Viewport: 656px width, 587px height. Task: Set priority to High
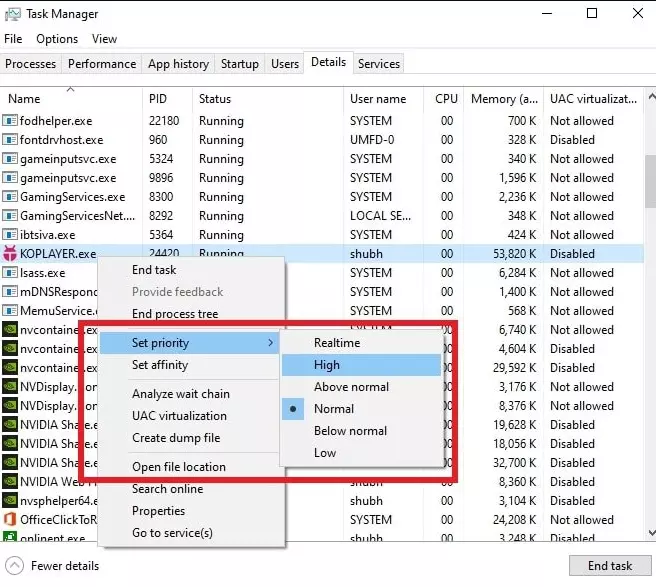[x=362, y=365]
